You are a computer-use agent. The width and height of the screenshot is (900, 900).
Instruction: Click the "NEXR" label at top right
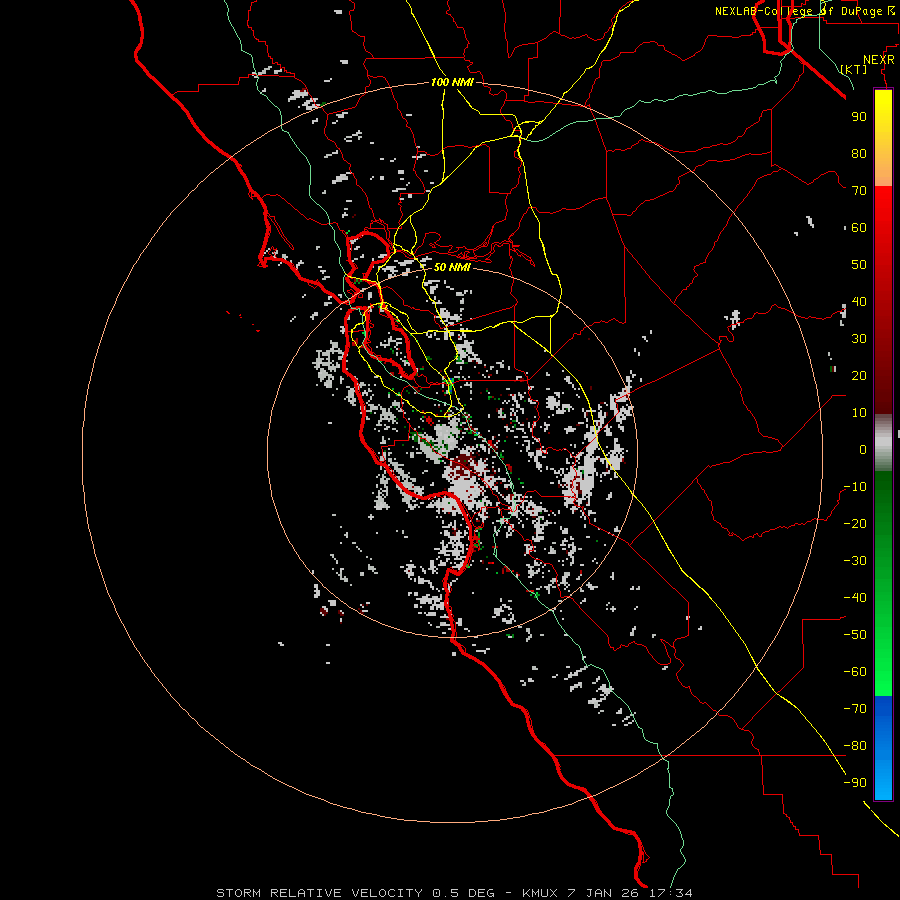coord(878,60)
